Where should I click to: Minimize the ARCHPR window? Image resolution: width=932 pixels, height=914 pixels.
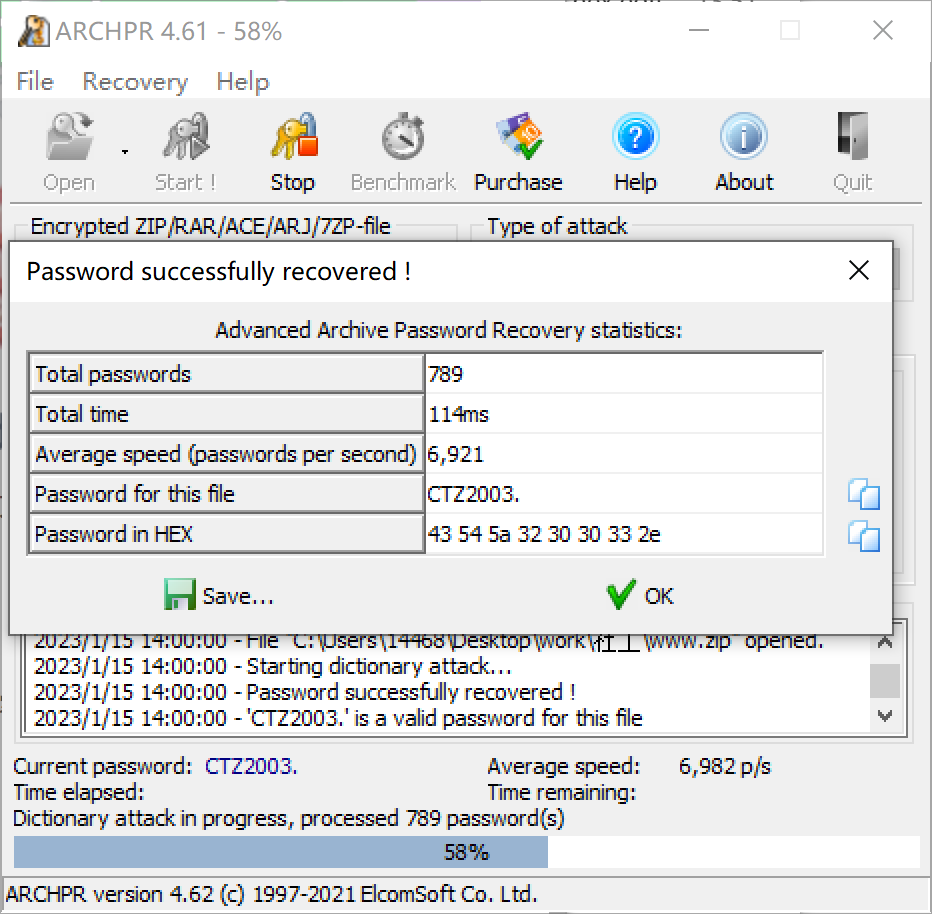tap(699, 30)
